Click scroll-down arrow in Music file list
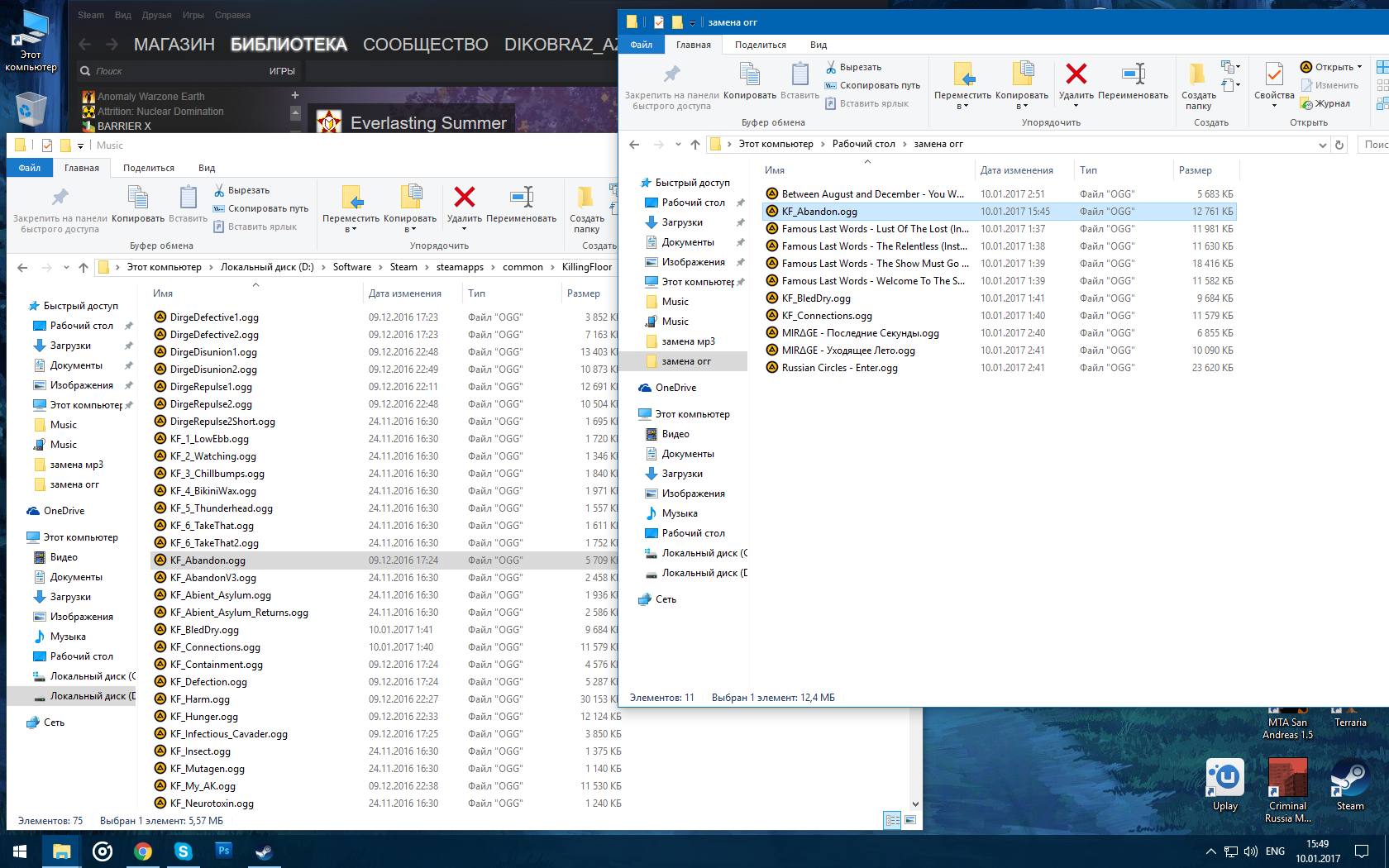 (915, 804)
